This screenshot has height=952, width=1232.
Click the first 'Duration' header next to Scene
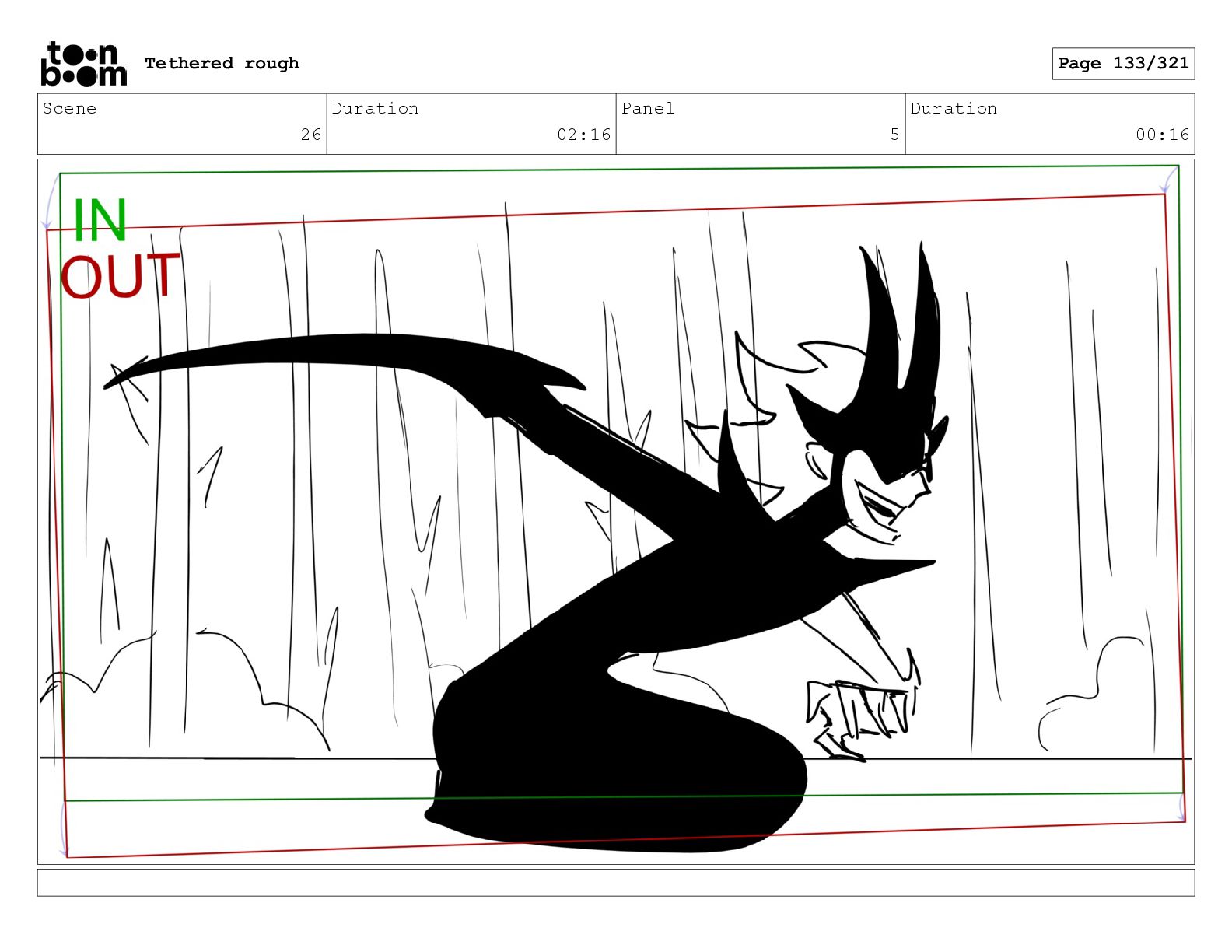375,108
